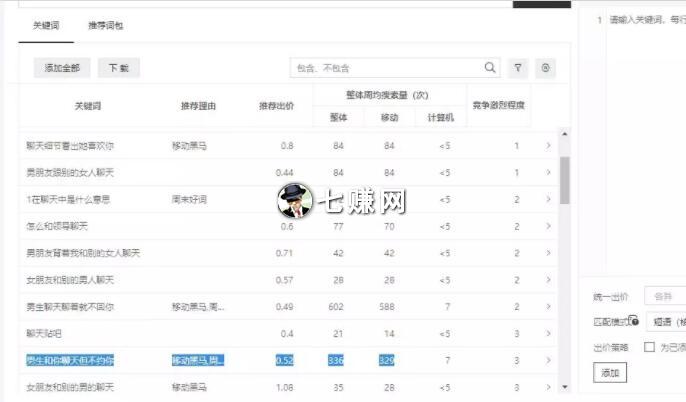686x402 pixels.
Task: Click highlighted 0.52 bid value
Action: 284,360
